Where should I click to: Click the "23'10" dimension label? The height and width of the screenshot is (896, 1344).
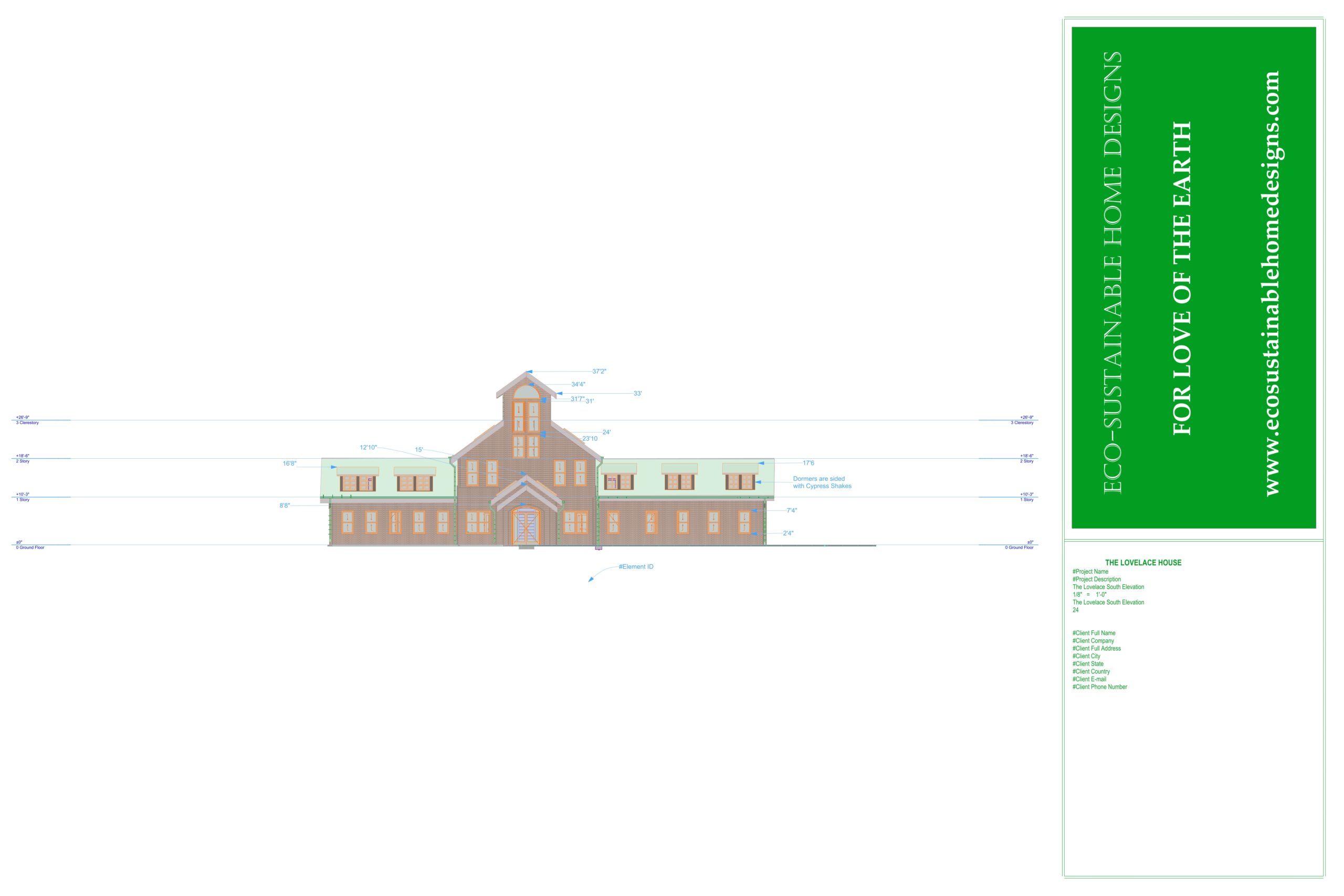tap(590, 439)
